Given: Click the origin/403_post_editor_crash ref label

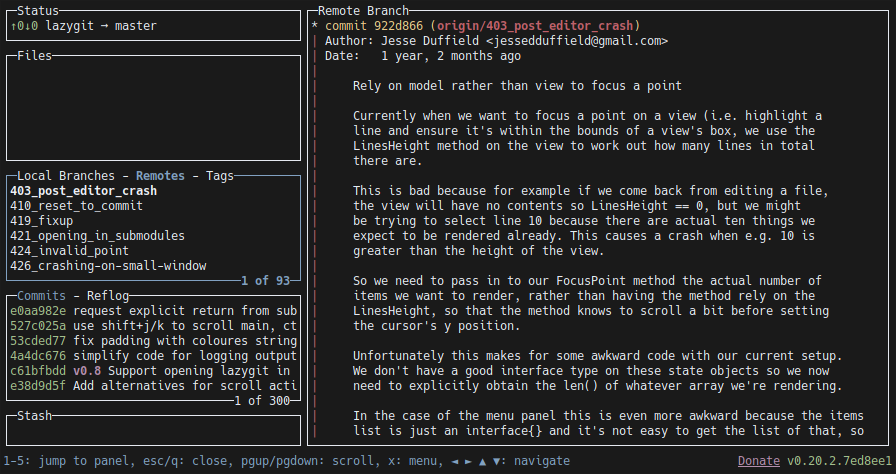Looking at the screenshot, I should tap(535, 26).
